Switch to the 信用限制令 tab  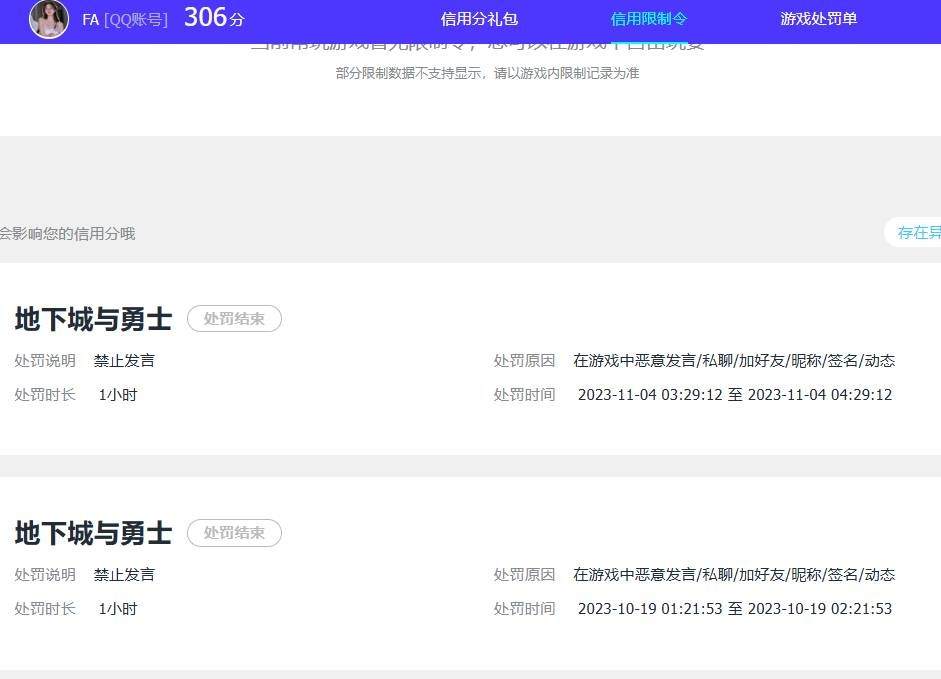[x=649, y=19]
